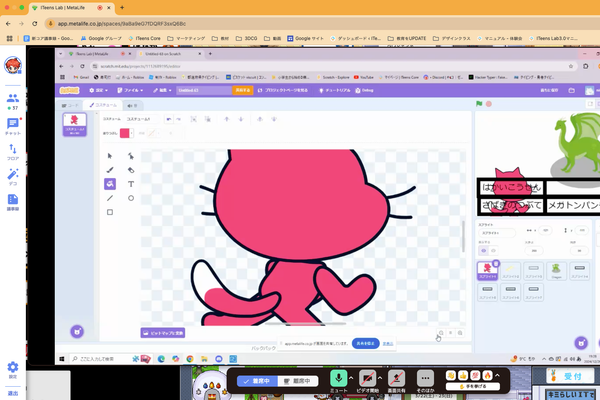Click the Send to Back icon
The height and width of the screenshot is (400, 600).
(x=274, y=119)
